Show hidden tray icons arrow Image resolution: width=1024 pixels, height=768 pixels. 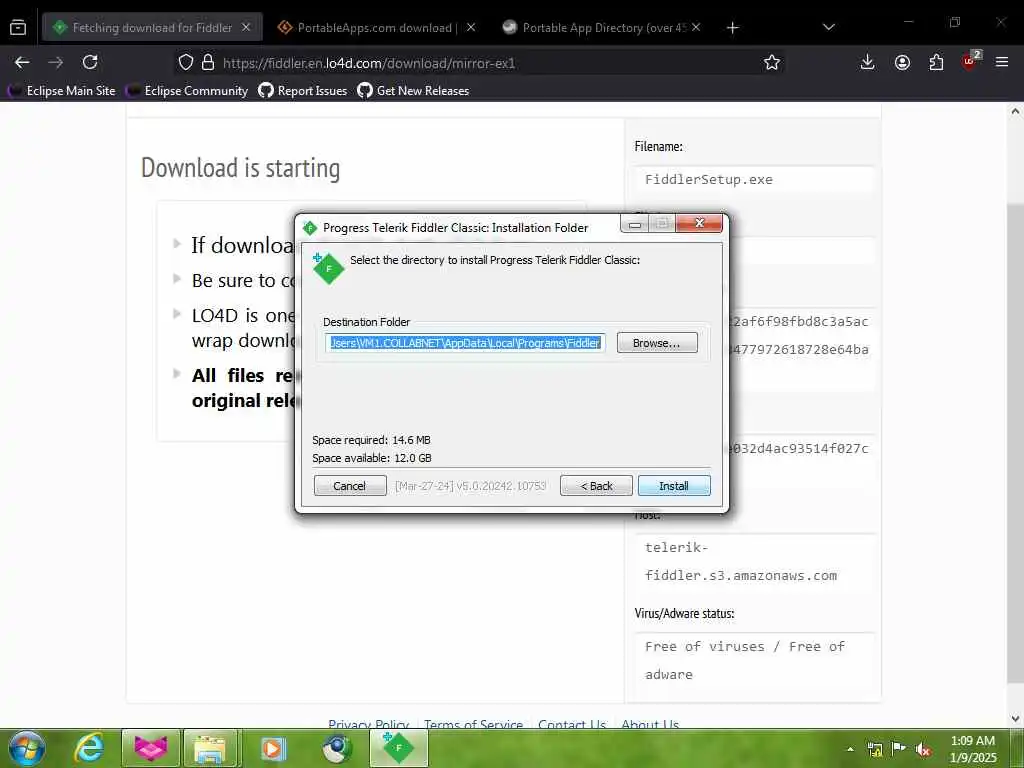850,749
